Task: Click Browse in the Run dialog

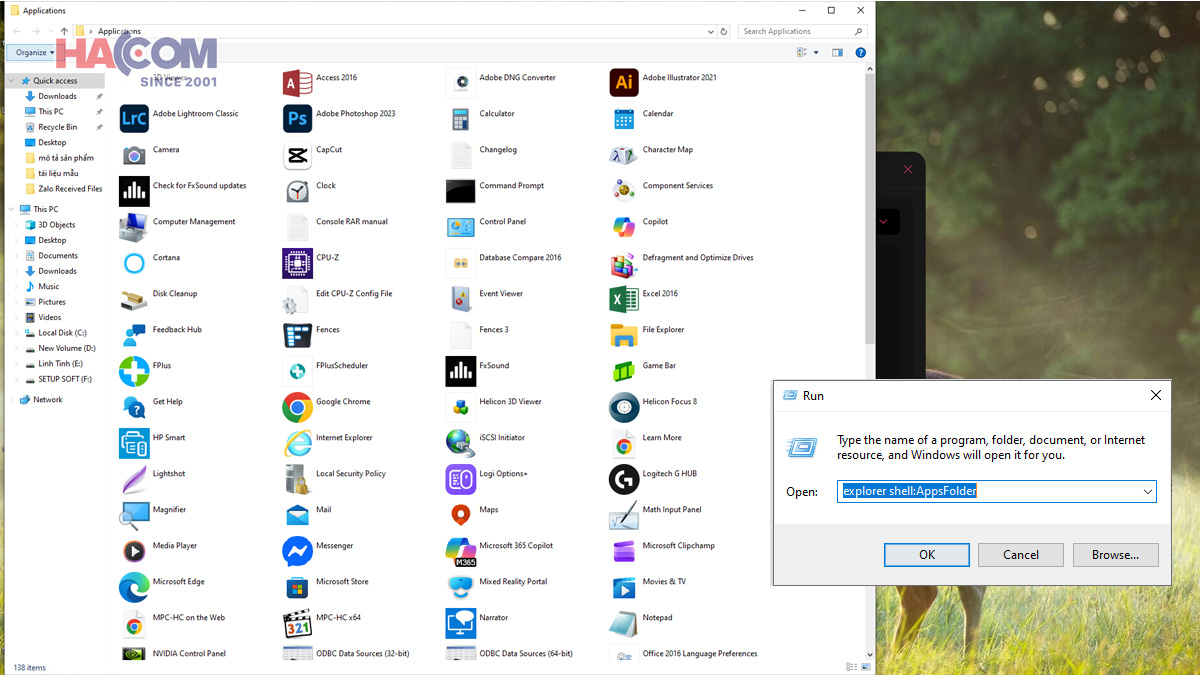Action: point(1115,554)
